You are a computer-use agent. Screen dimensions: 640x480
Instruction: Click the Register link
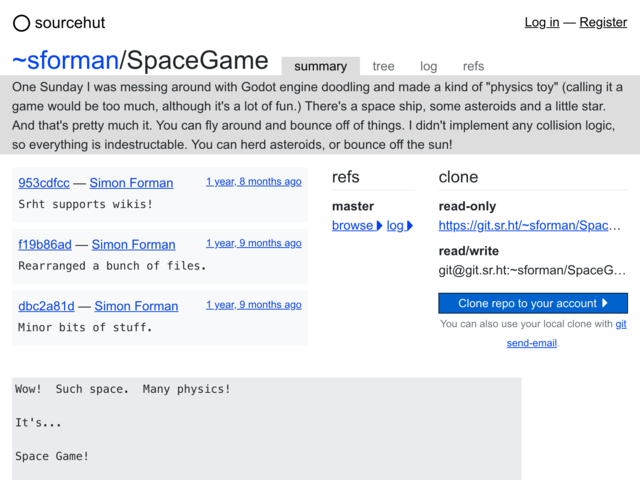point(603,22)
